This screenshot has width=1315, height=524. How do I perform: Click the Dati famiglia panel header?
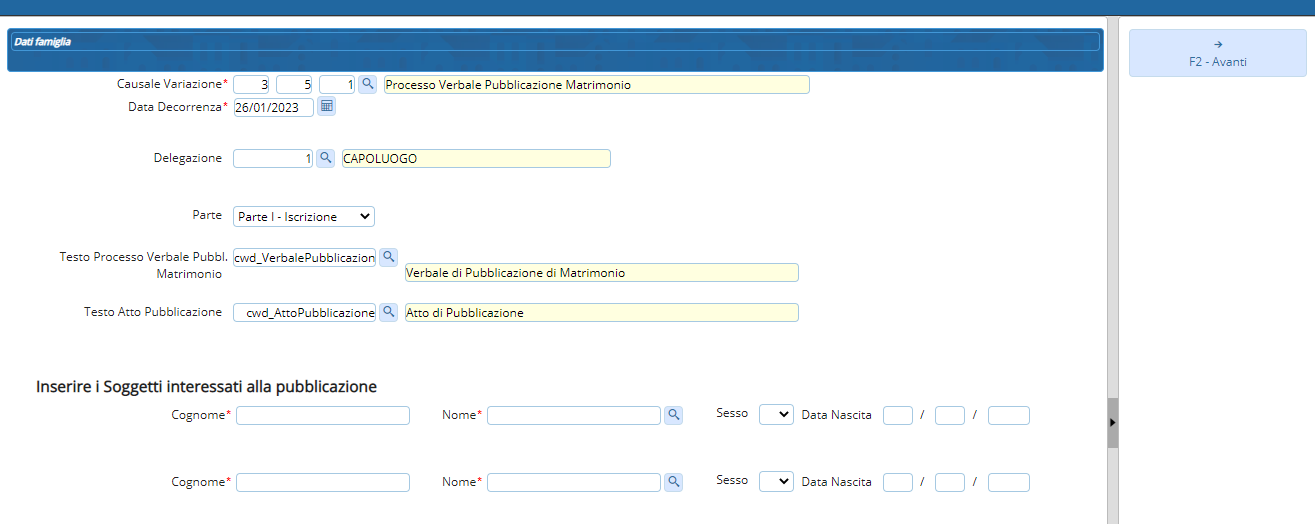tap(555, 42)
